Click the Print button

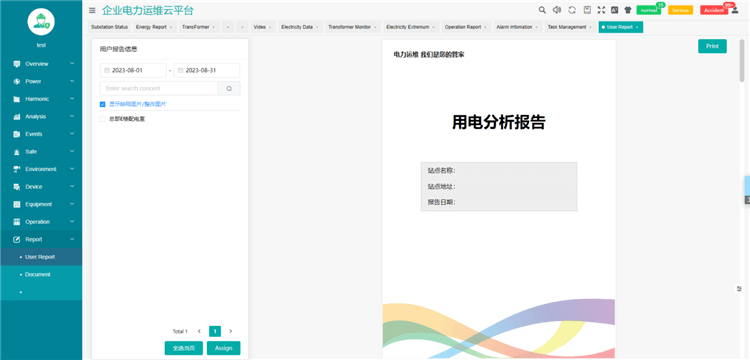point(712,46)
